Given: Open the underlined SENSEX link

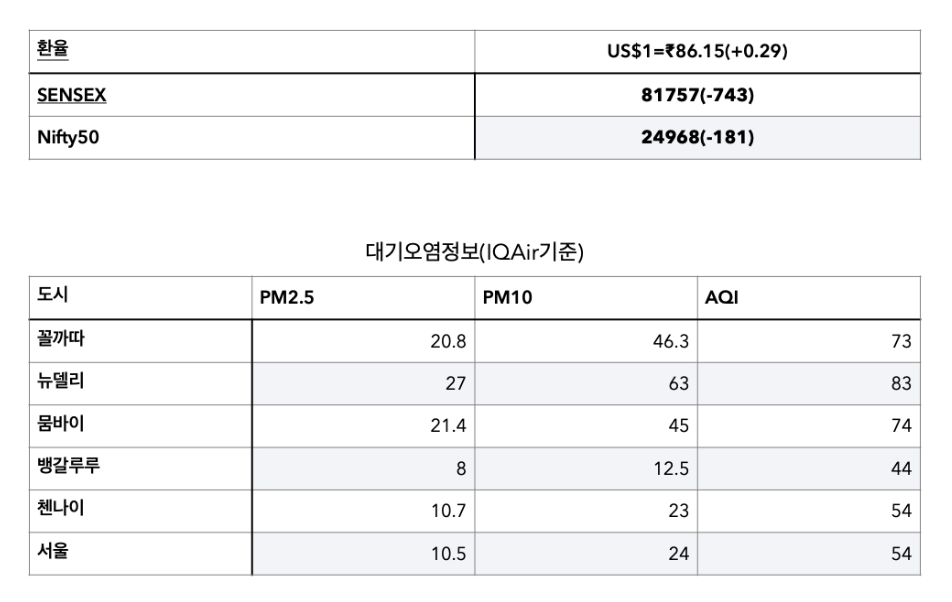Looking at the screenshot, I should click(x=72, y=95).
